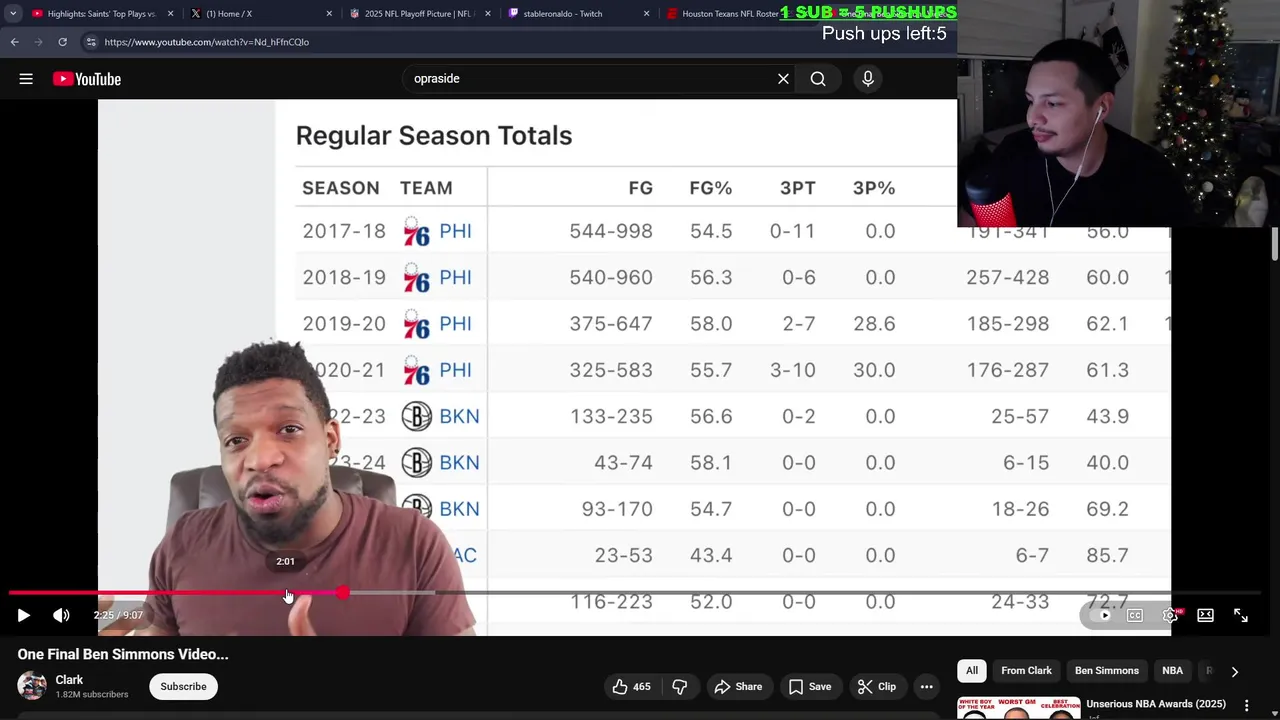
Task: Open the browser tab search dropdown
Action: (x=13, y=14)
